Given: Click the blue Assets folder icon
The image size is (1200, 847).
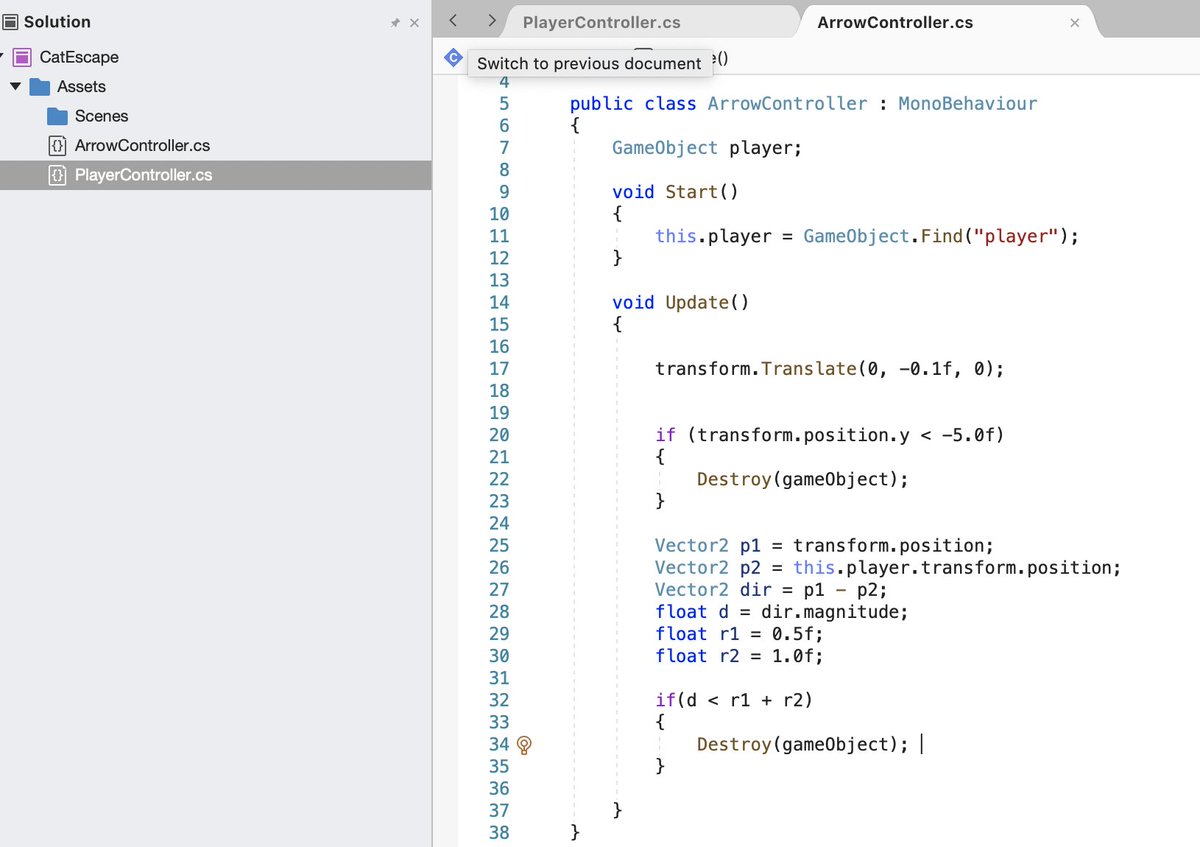Looking at the screenshot, I should tap(40, 87).
